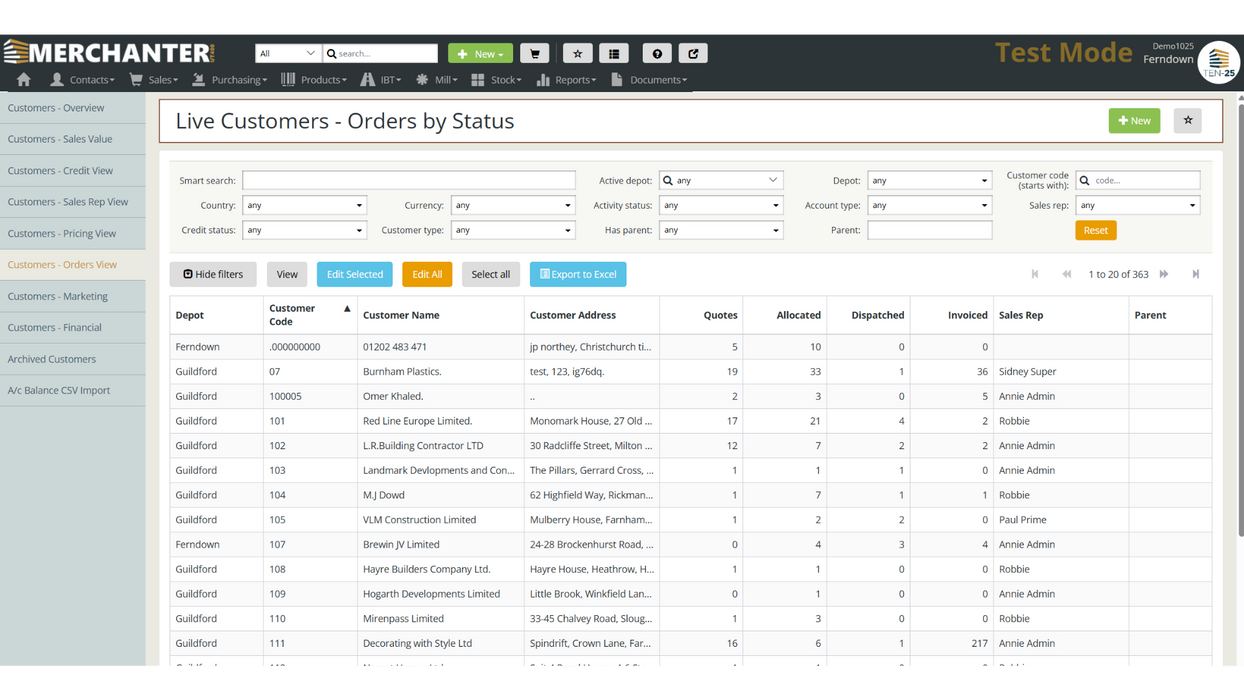Open Customers - Financial in sidebar
The width and height of the screenshot is (1244, 700).
pos(72,327)
